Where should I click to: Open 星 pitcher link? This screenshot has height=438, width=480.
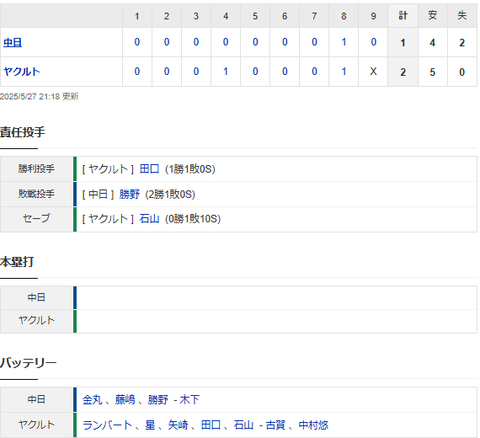point(150,425)
